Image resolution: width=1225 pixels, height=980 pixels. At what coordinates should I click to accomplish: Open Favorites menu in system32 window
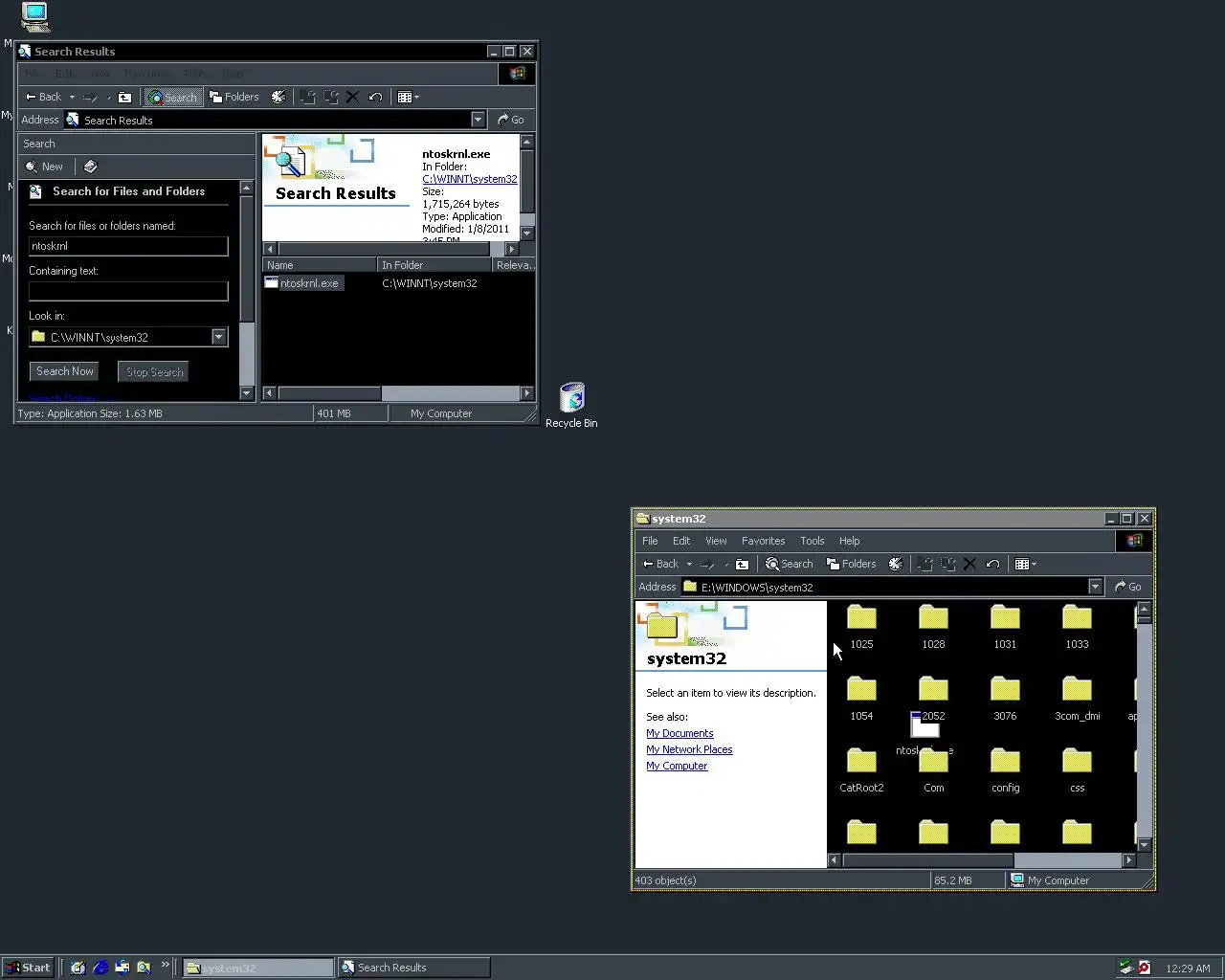tap(763, 541)
